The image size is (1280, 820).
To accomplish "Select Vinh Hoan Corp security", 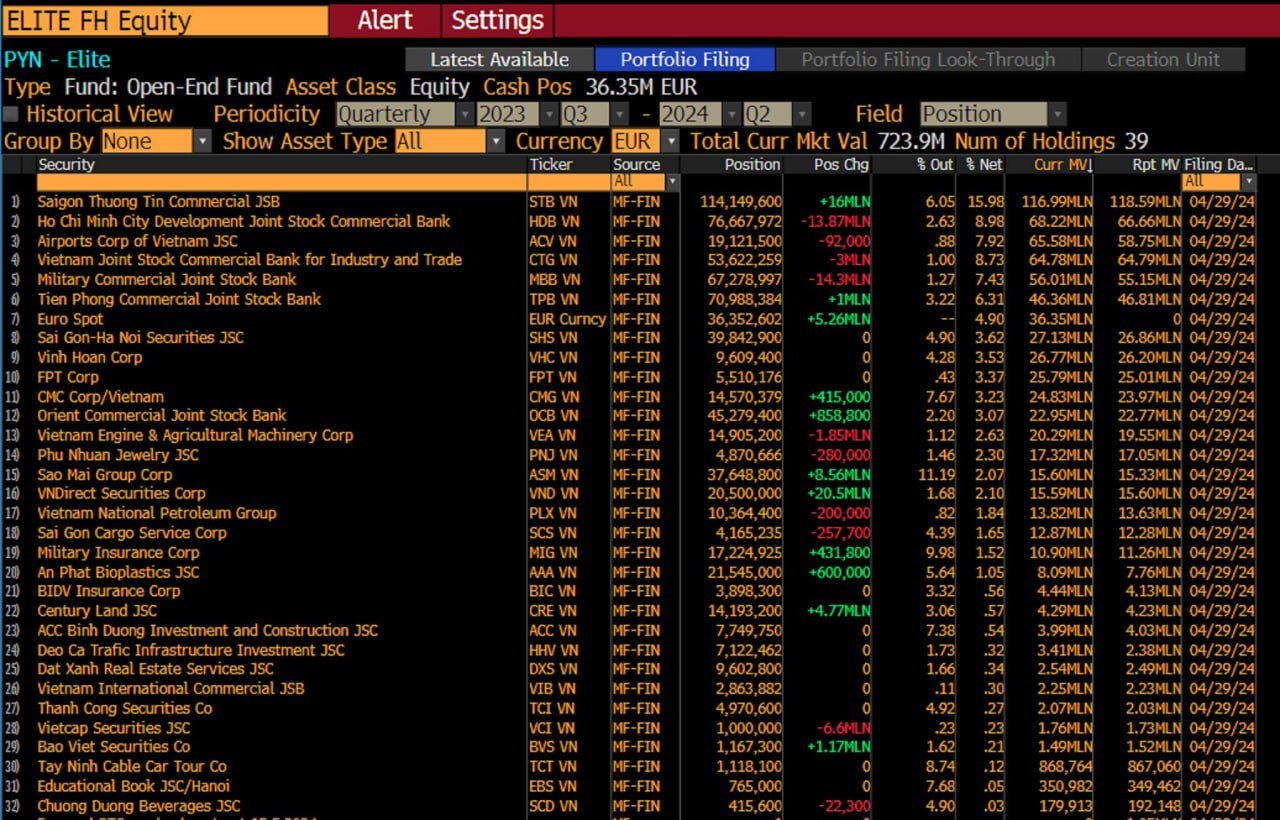I will point(90,357).
